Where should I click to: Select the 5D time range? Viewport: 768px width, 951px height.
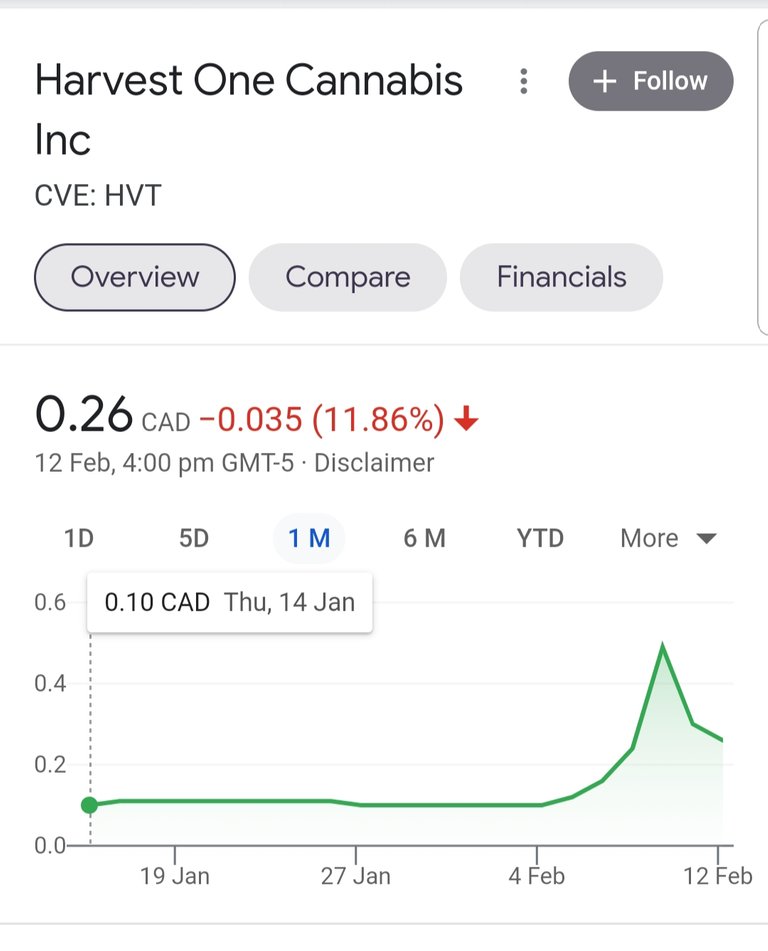194,538
